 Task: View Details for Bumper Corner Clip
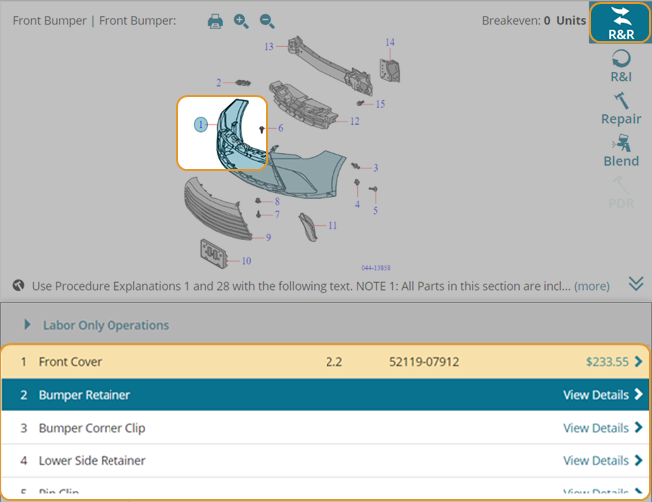point(602,428)
